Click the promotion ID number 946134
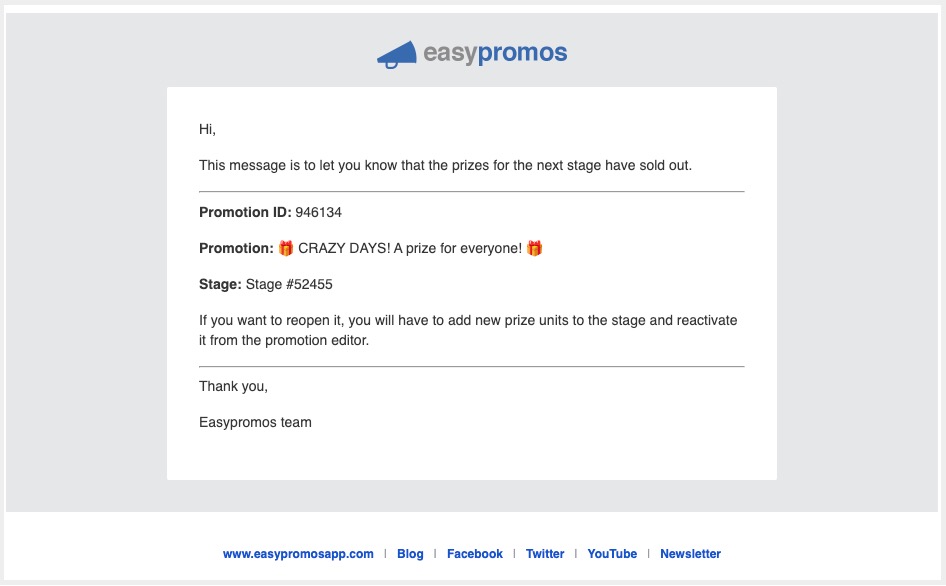Image resolution: width=946 pixels, height=586 pixels. click(319, 212)
